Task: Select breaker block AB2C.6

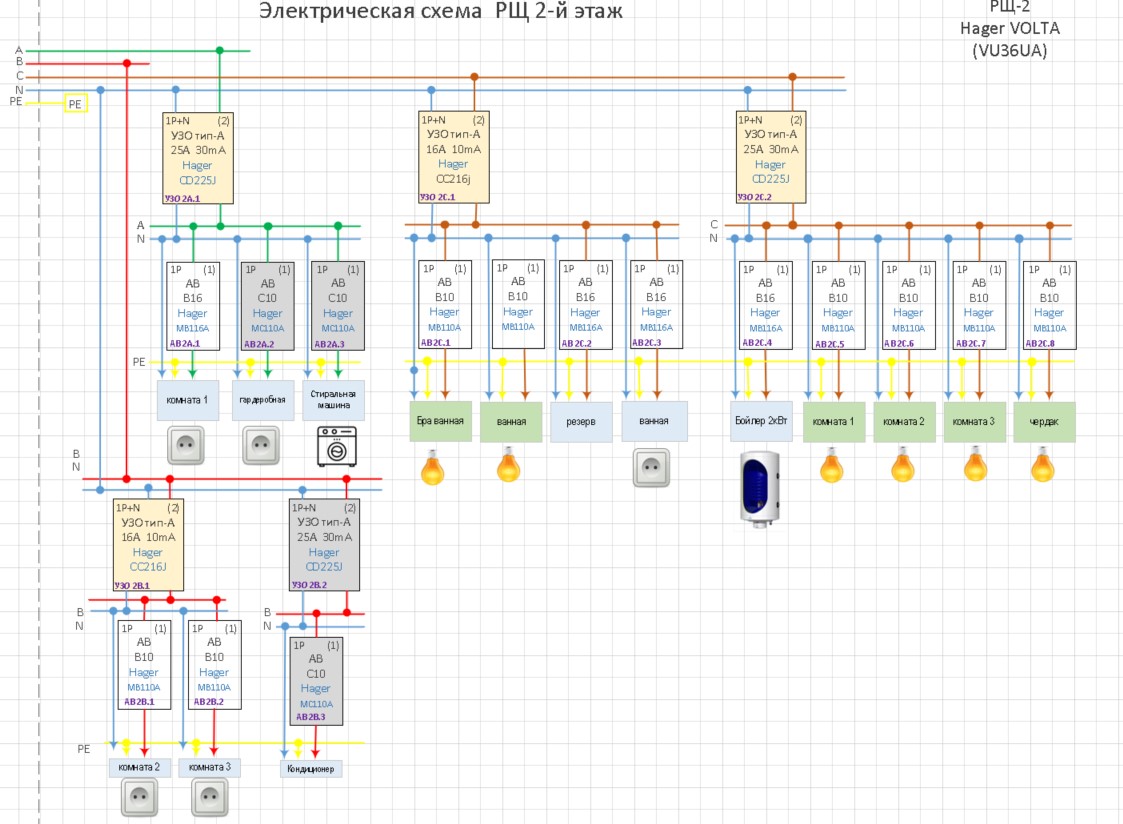Action: 909,305
